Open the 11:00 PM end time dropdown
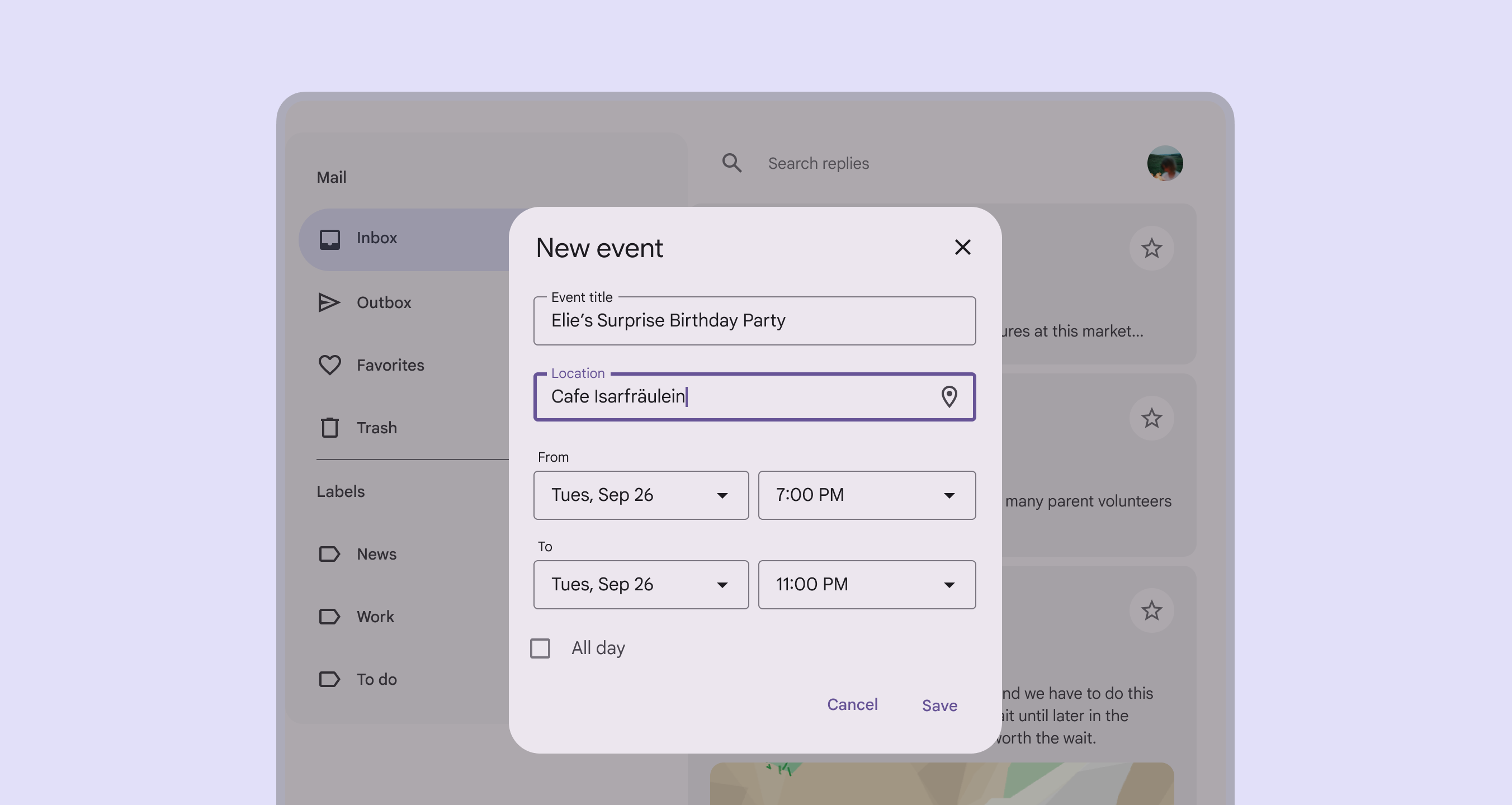Viewport: 1512px width, 805px height. point(866,584)
